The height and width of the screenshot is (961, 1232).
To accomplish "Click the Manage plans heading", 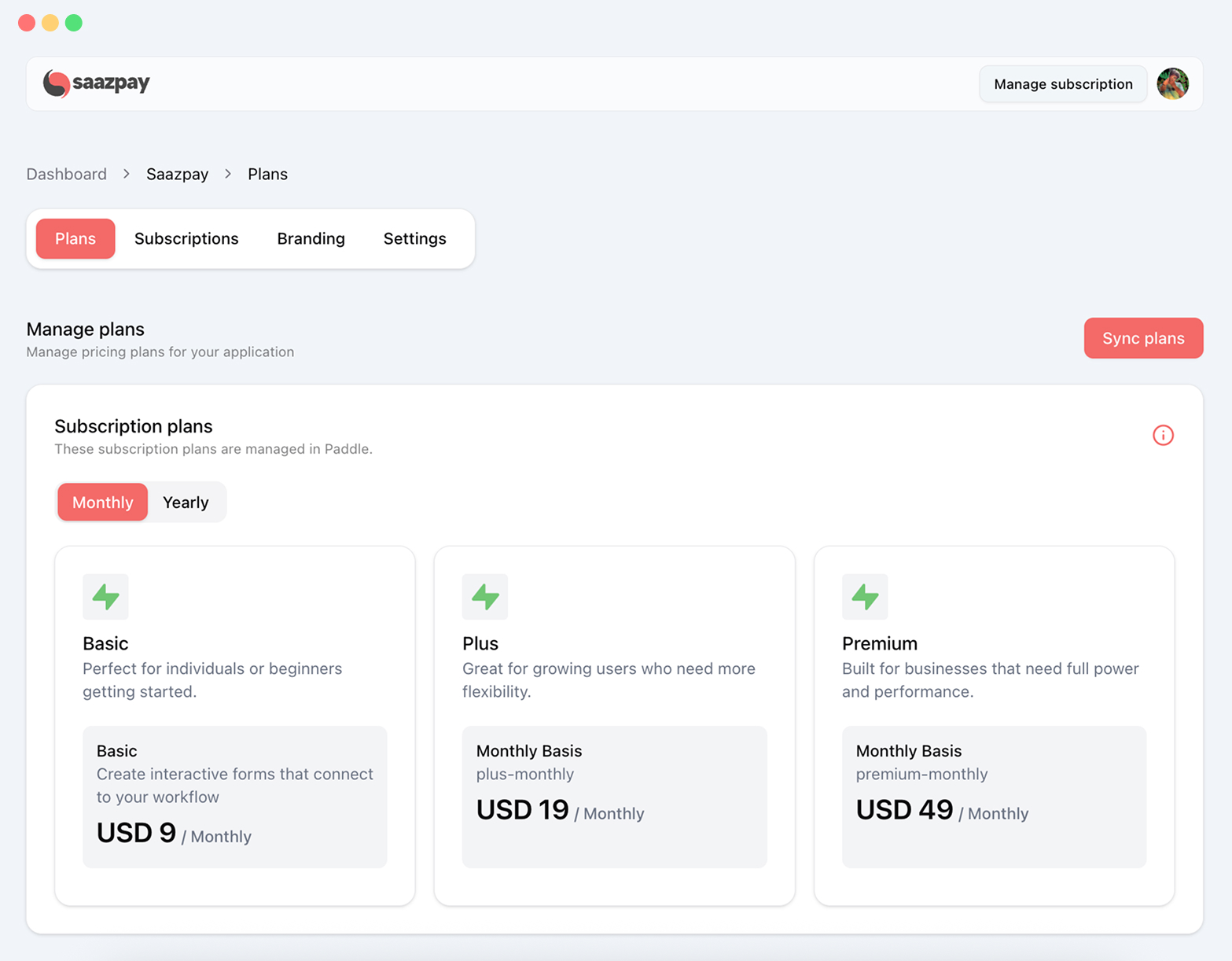I will coord(86,329).
